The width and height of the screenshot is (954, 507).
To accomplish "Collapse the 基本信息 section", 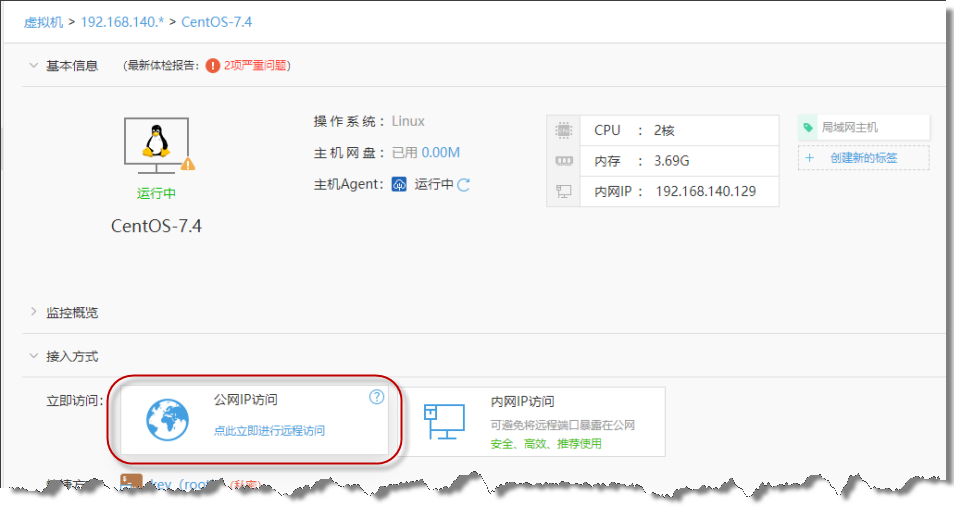I will pos(33,66).
